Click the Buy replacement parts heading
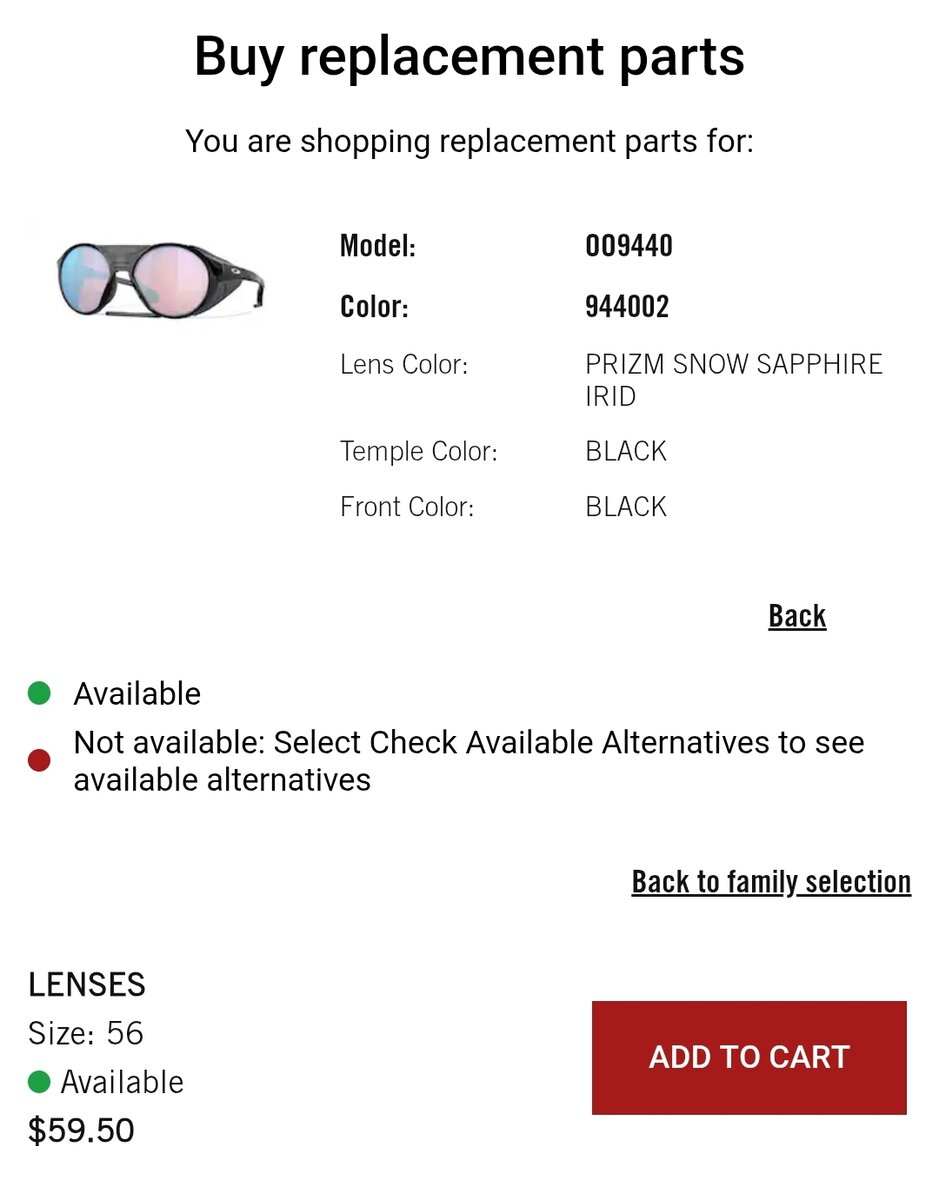 [469, 56]
